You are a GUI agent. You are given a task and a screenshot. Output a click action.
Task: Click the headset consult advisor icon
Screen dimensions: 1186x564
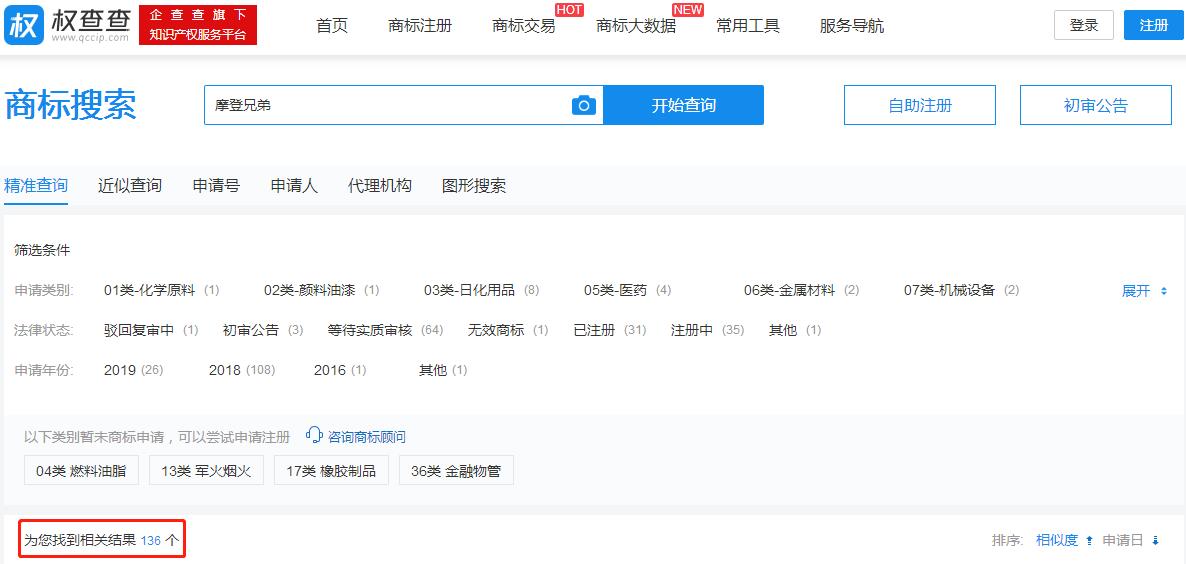coord(315,436)
